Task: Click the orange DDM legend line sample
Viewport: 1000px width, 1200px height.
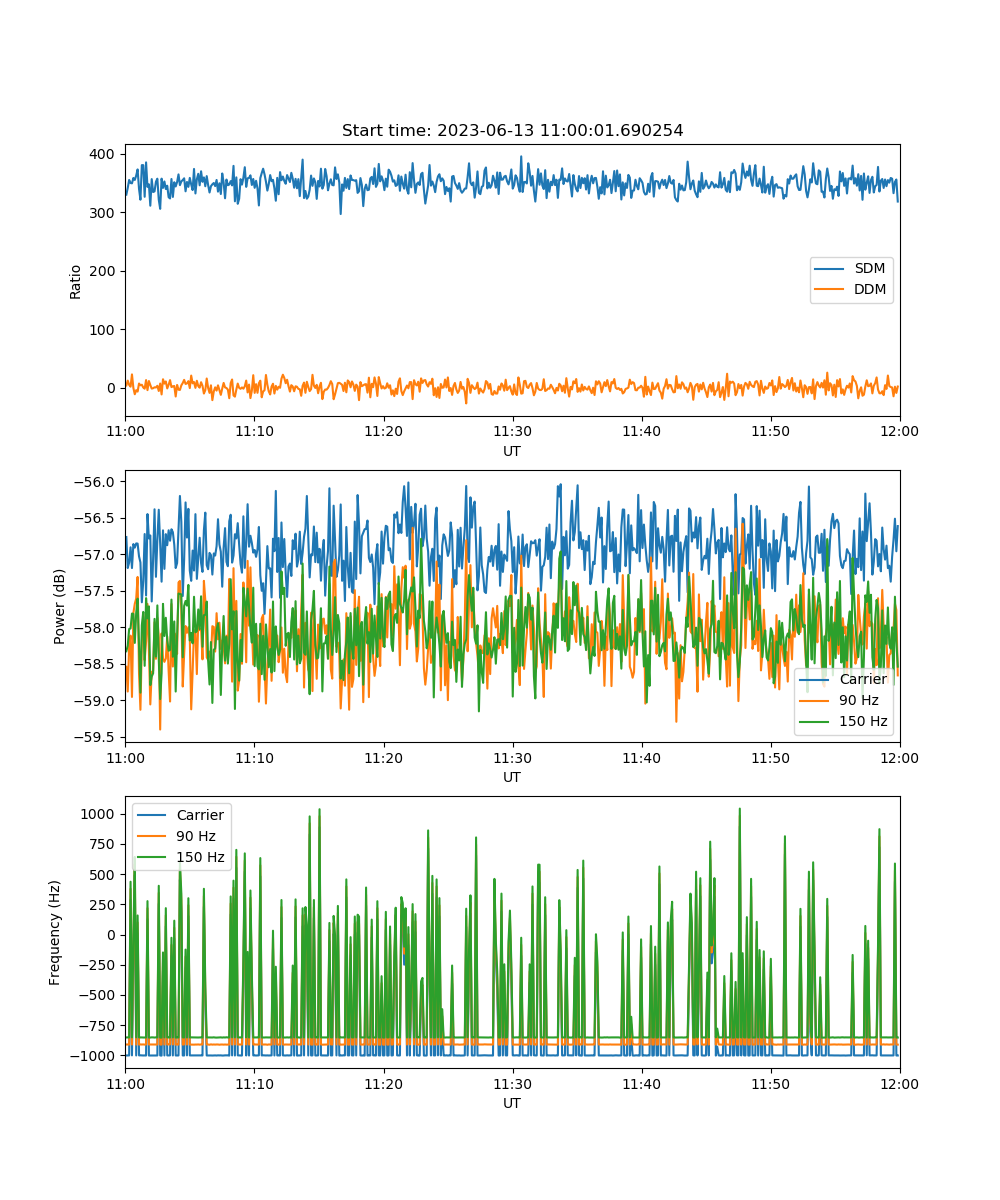Action: [830, 291]
